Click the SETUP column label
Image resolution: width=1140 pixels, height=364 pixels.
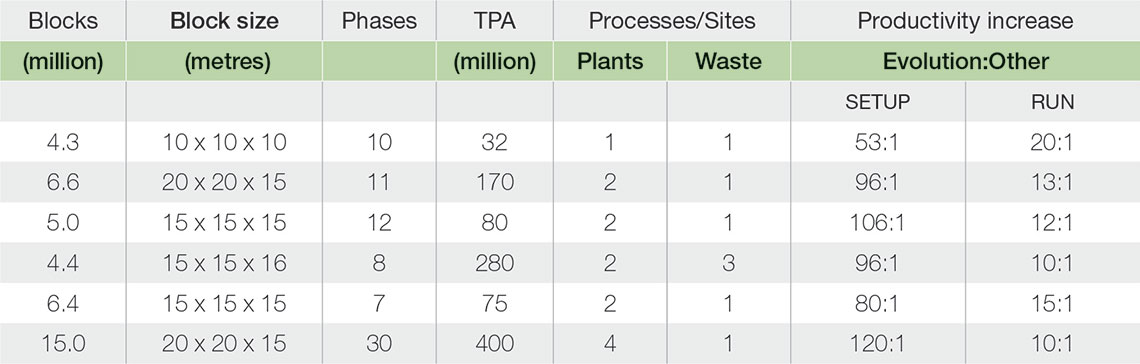[x=878, y=102]
